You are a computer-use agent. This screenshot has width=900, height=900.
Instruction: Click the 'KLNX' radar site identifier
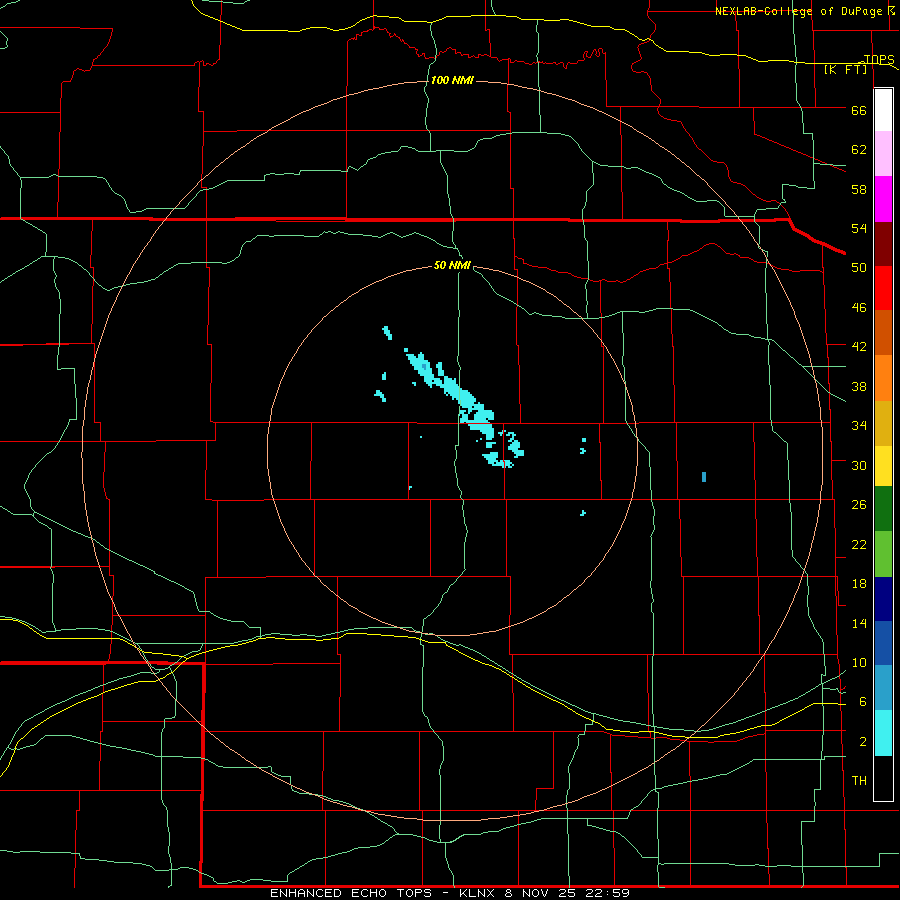pos(479,893)
